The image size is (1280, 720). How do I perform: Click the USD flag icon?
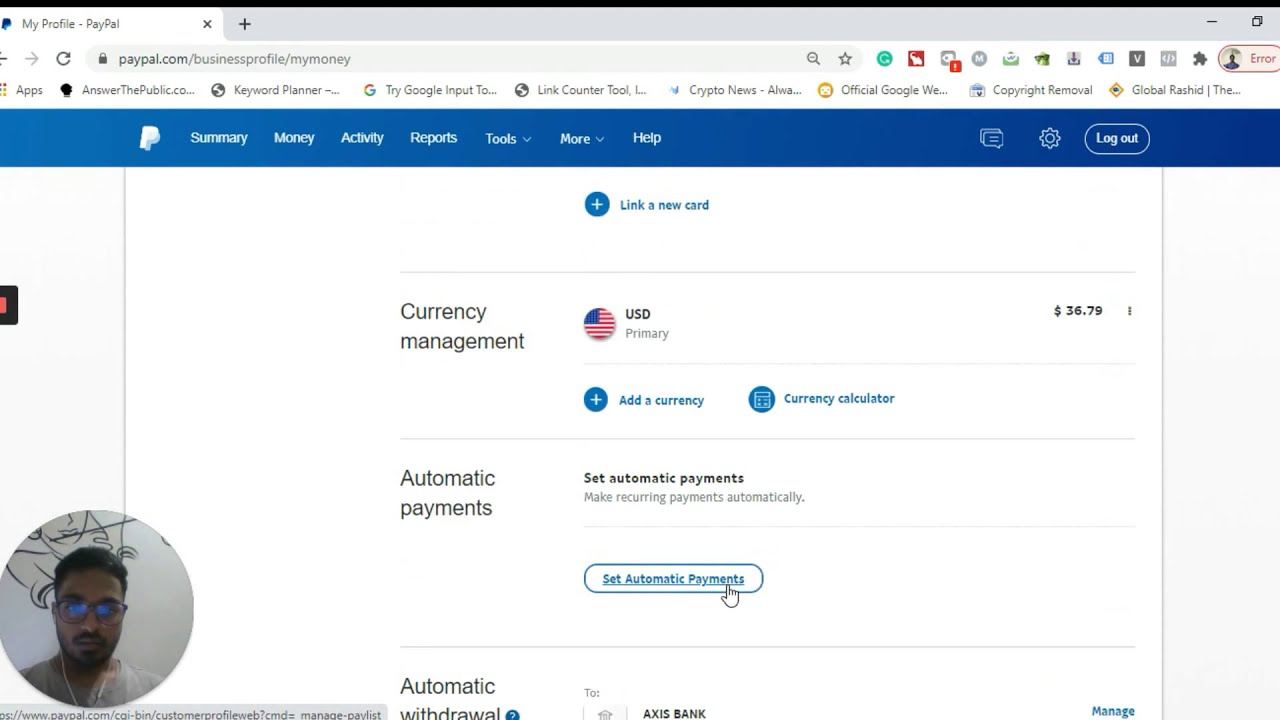click(x=600, y=323)
